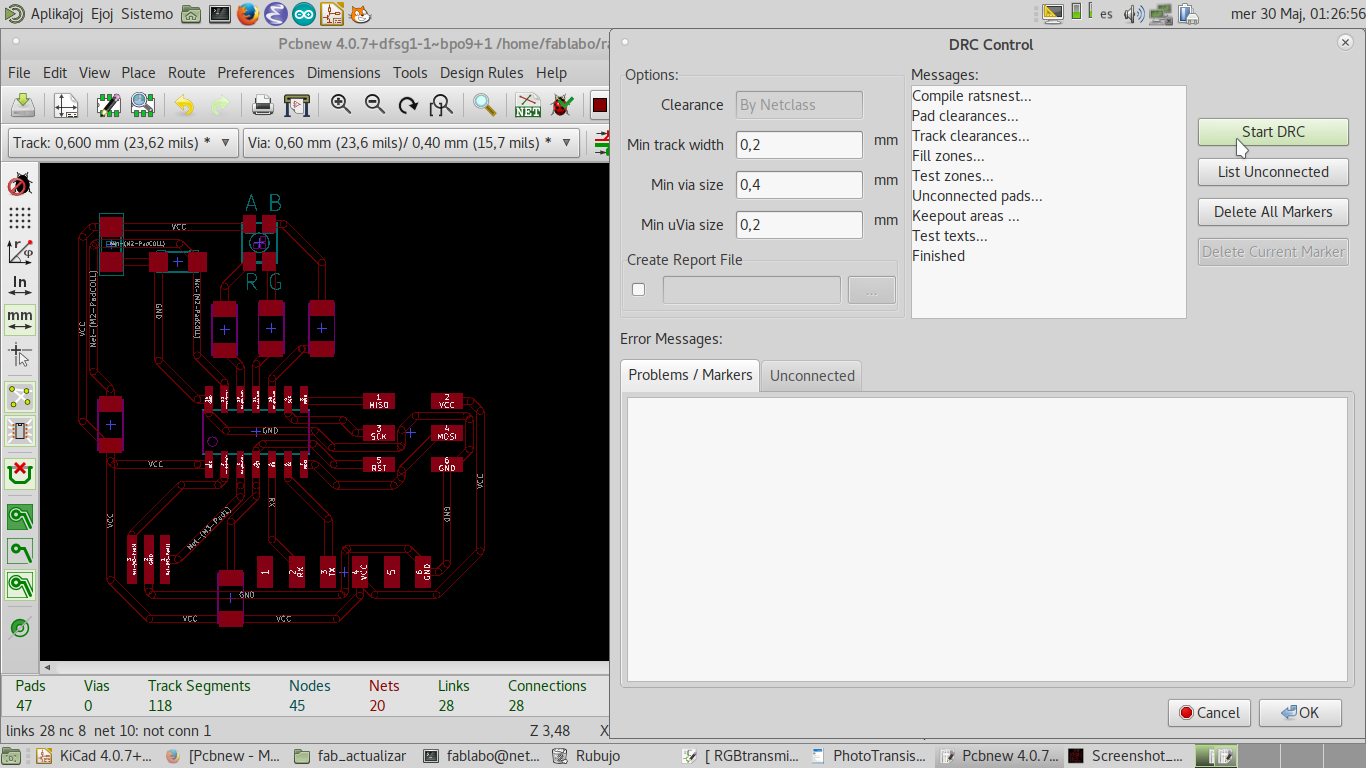Screen dimensions: 1366x768
Task: Toggle ratsnest display icon
Action: 20,397
